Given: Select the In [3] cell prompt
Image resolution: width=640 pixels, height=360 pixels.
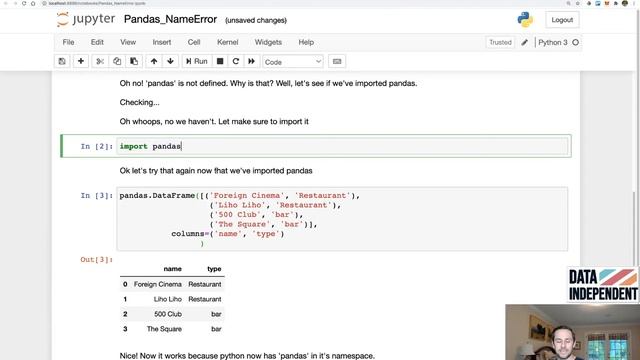Looking at the screenshot, I should [x=96, y=196].
